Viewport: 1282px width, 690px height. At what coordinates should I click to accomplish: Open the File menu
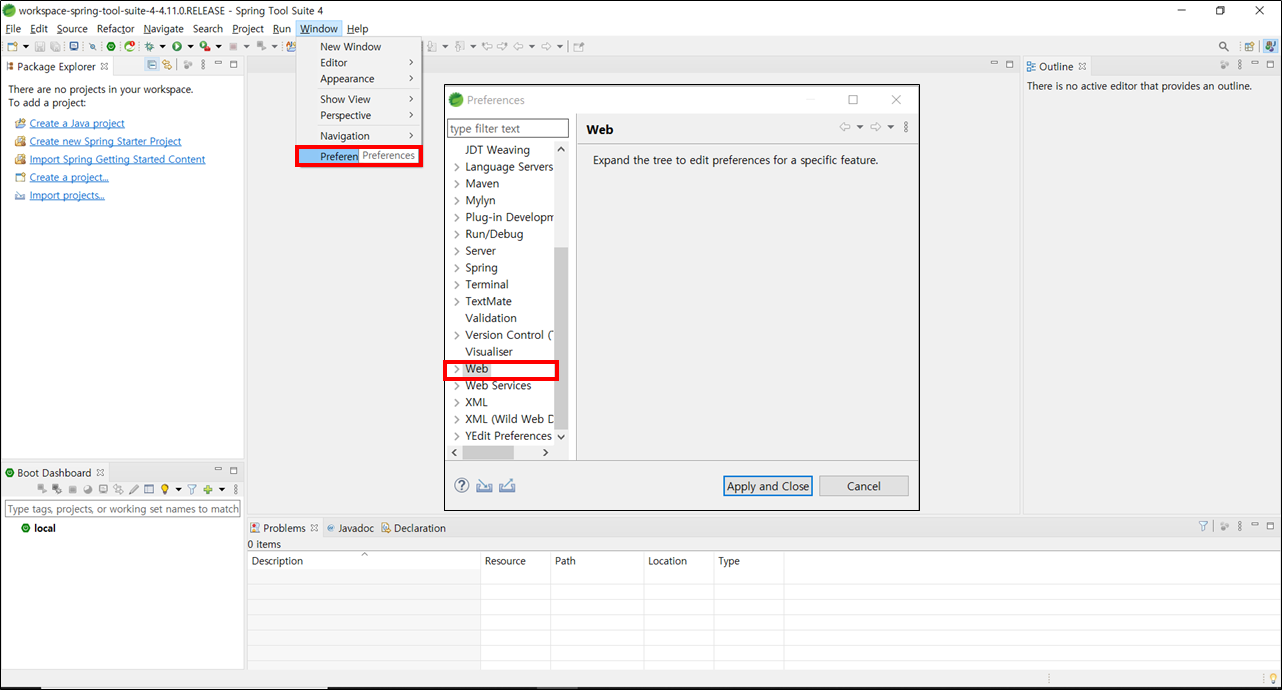[13, 29]
